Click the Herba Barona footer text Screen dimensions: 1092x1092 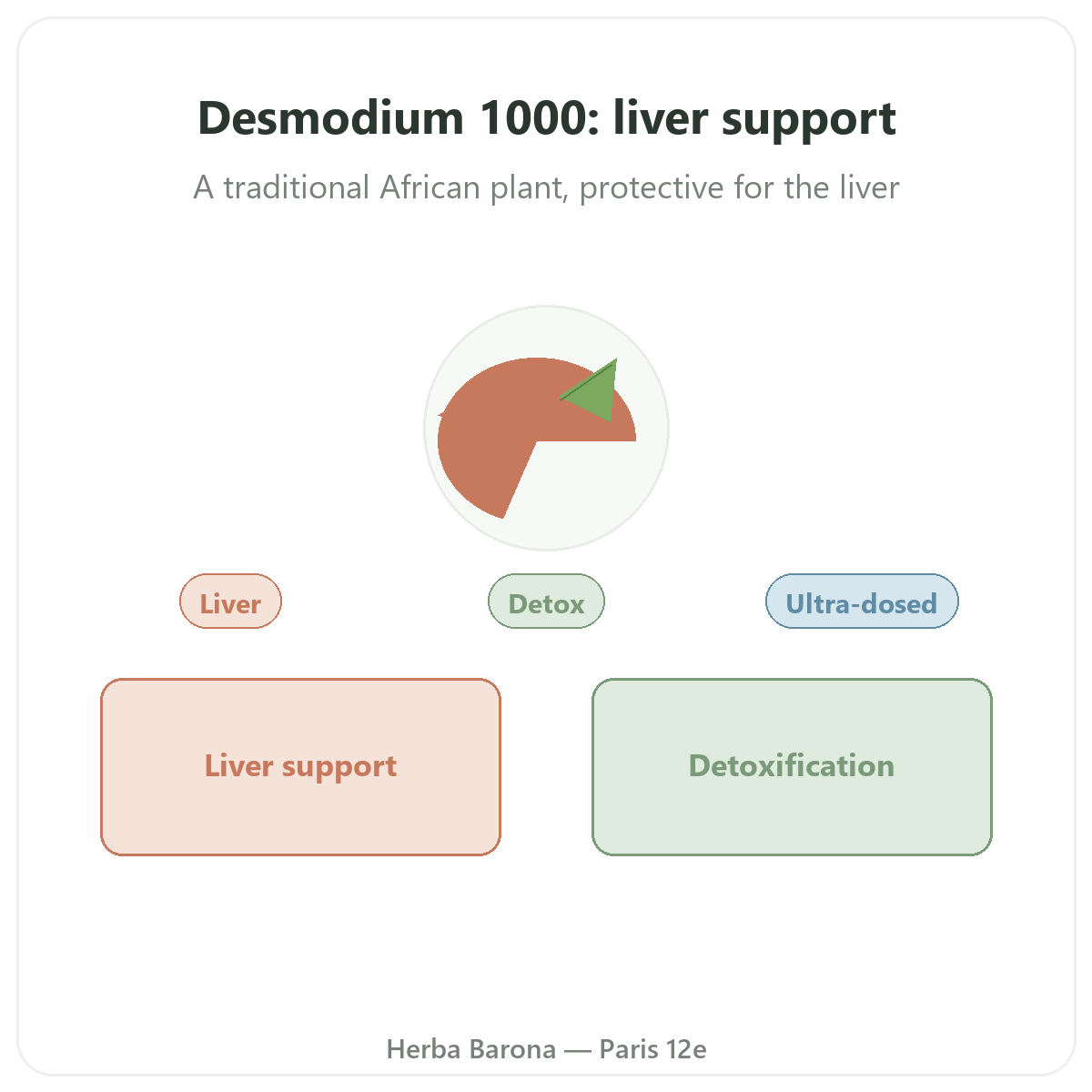click(x=547, y=1049)
